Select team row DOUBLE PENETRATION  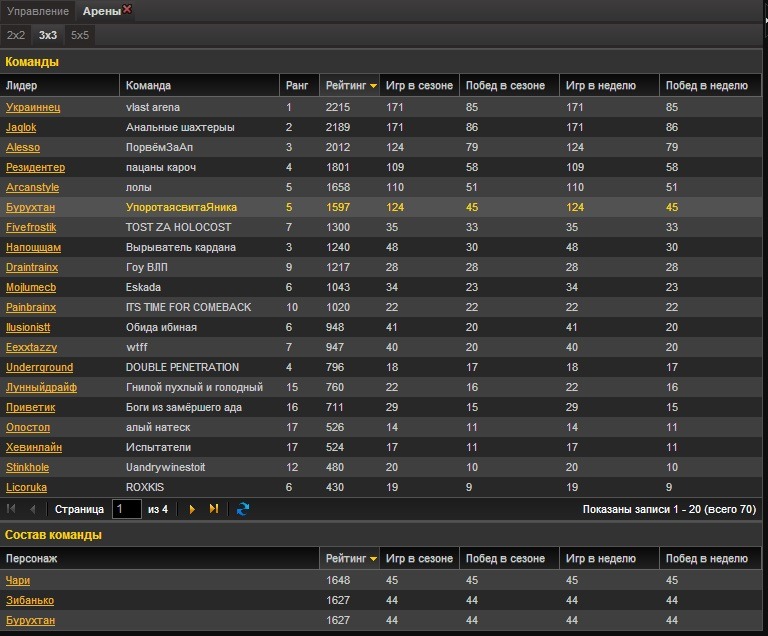click(381, 367)
